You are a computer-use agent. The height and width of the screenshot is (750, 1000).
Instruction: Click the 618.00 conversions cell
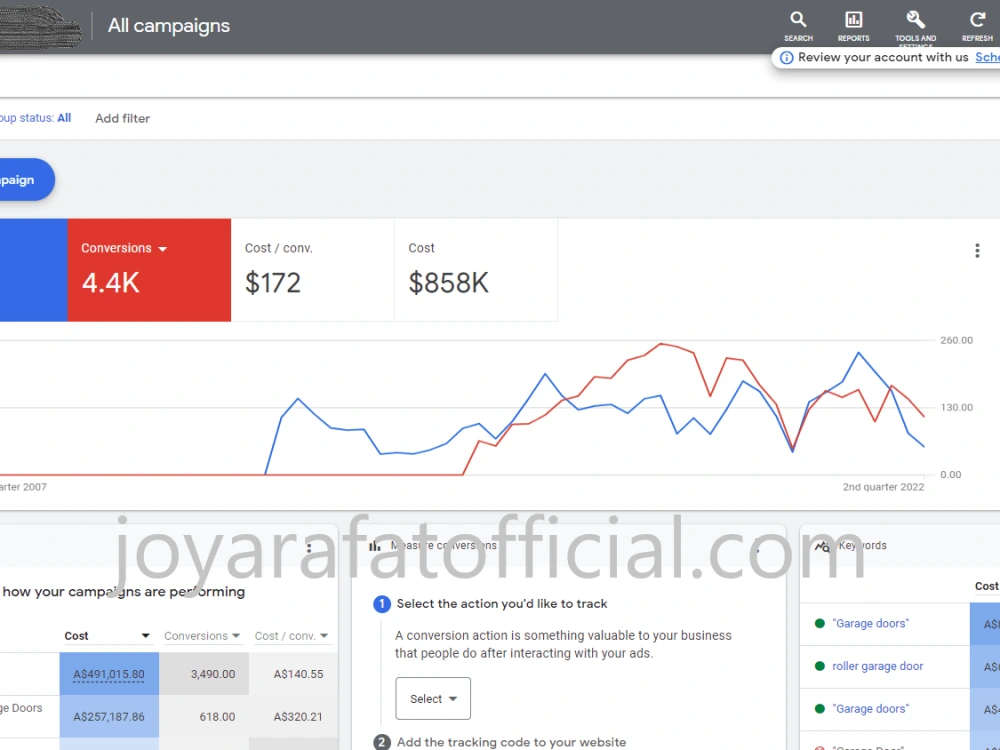click(x=204, y=717)
